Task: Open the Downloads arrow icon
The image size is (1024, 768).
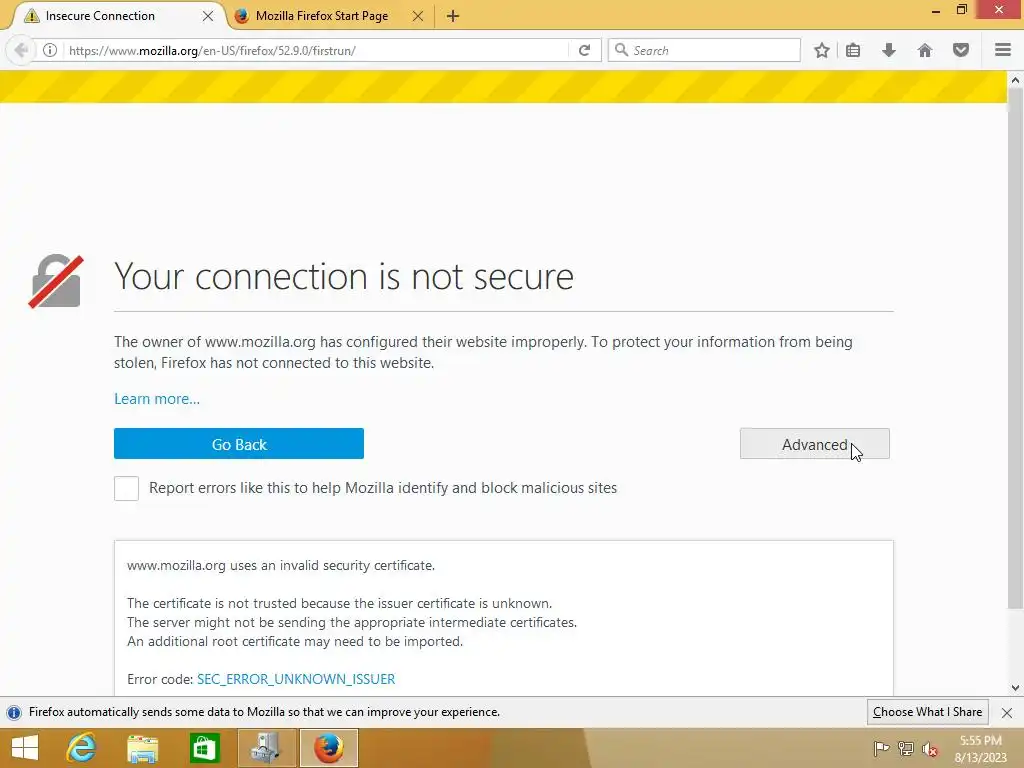Action: pyautogui.click(x=889, y=50)
